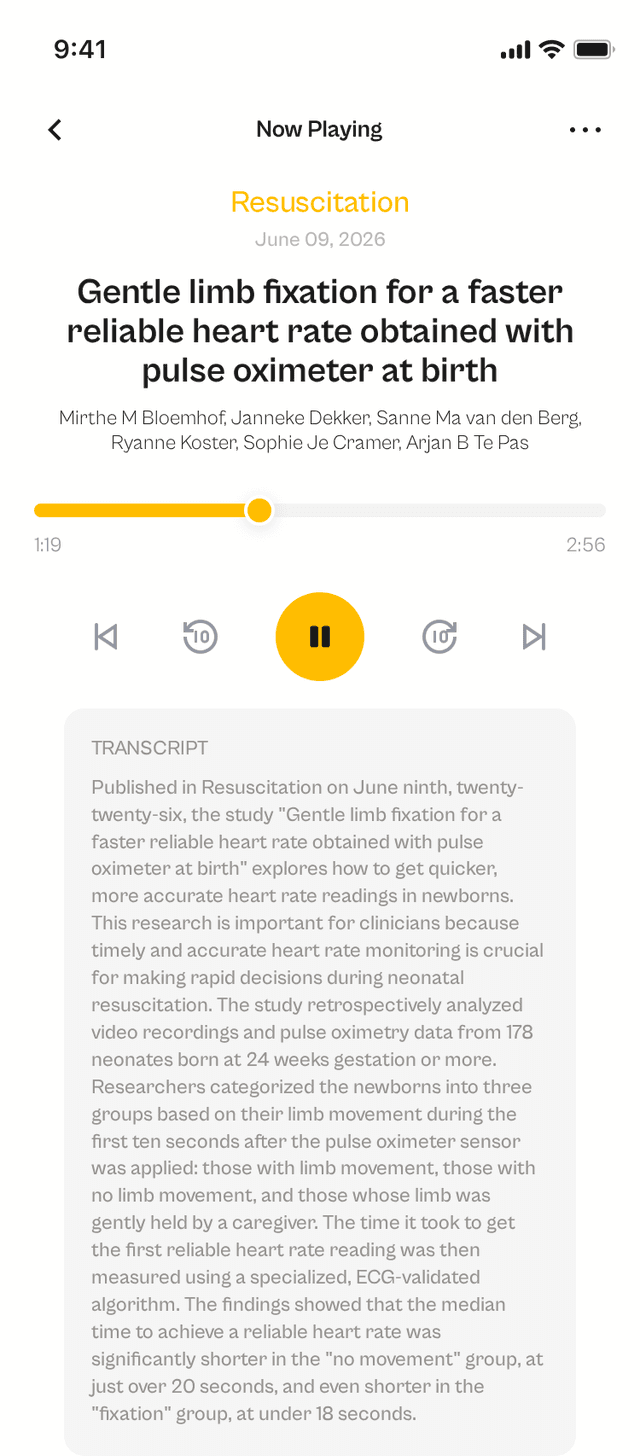Tap the total duration 2:56
Image resolution: width=640 pixels, height=1456 pixels.
click(586, 545)
